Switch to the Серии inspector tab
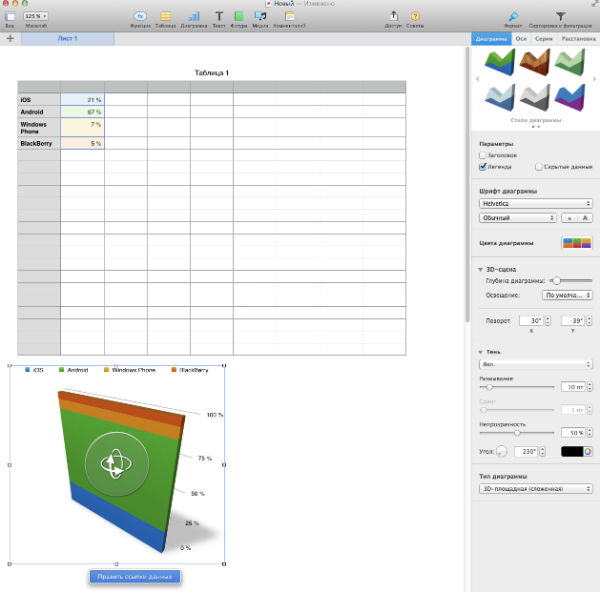 point(543,39)
